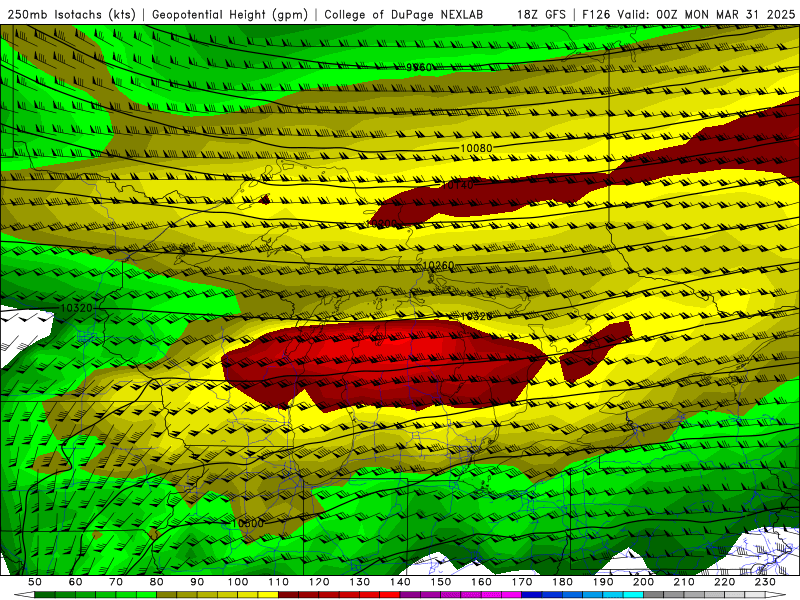Screen dimensions: 800x600
Task: Click the Geopotential Height (gpm) header text
Action: coord(230,14)
